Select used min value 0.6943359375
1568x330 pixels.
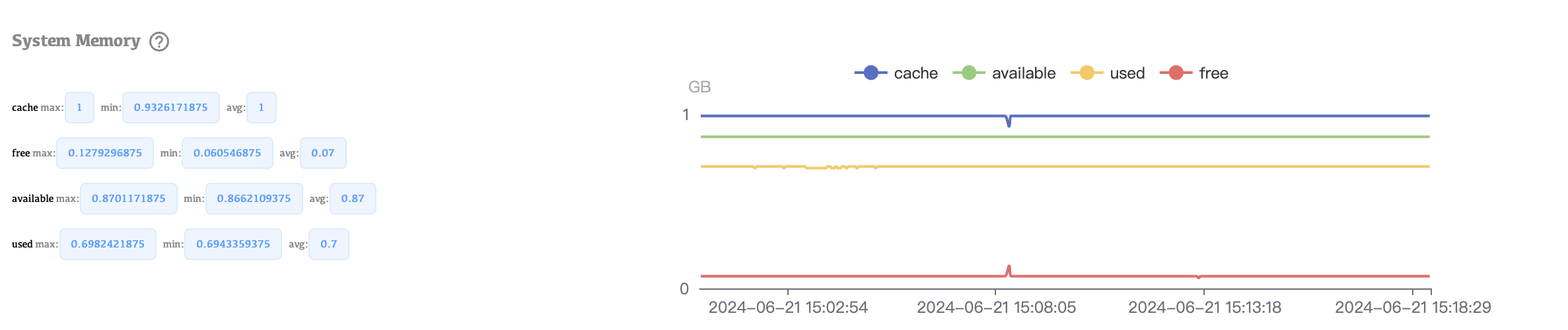tap(233, 244)
